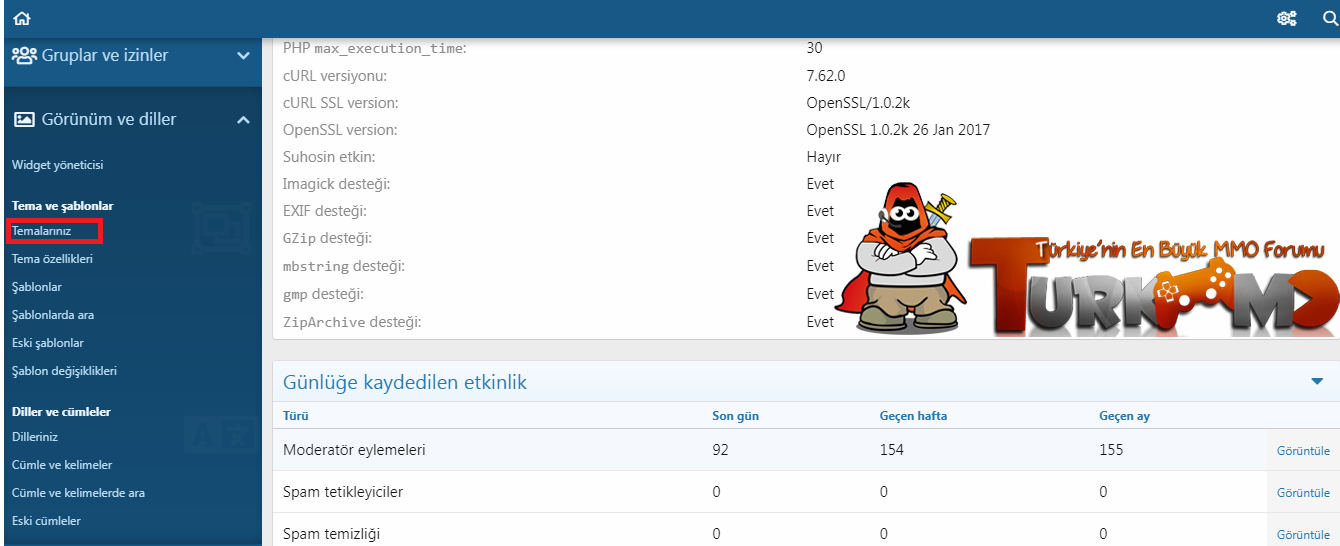Screen dimensions: 1340x546
Task: Click the EXIF desteği label
Action: pyautogui.click(x=325, y=211)
